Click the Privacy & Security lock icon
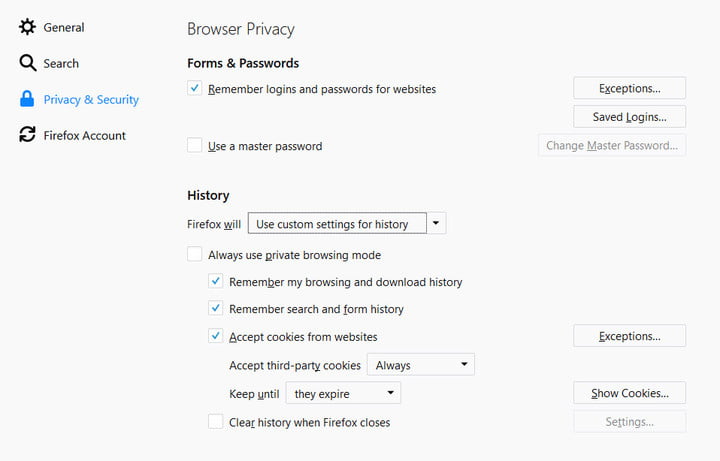720x461 pixels. pyautogui.click(x=27, y=99)
